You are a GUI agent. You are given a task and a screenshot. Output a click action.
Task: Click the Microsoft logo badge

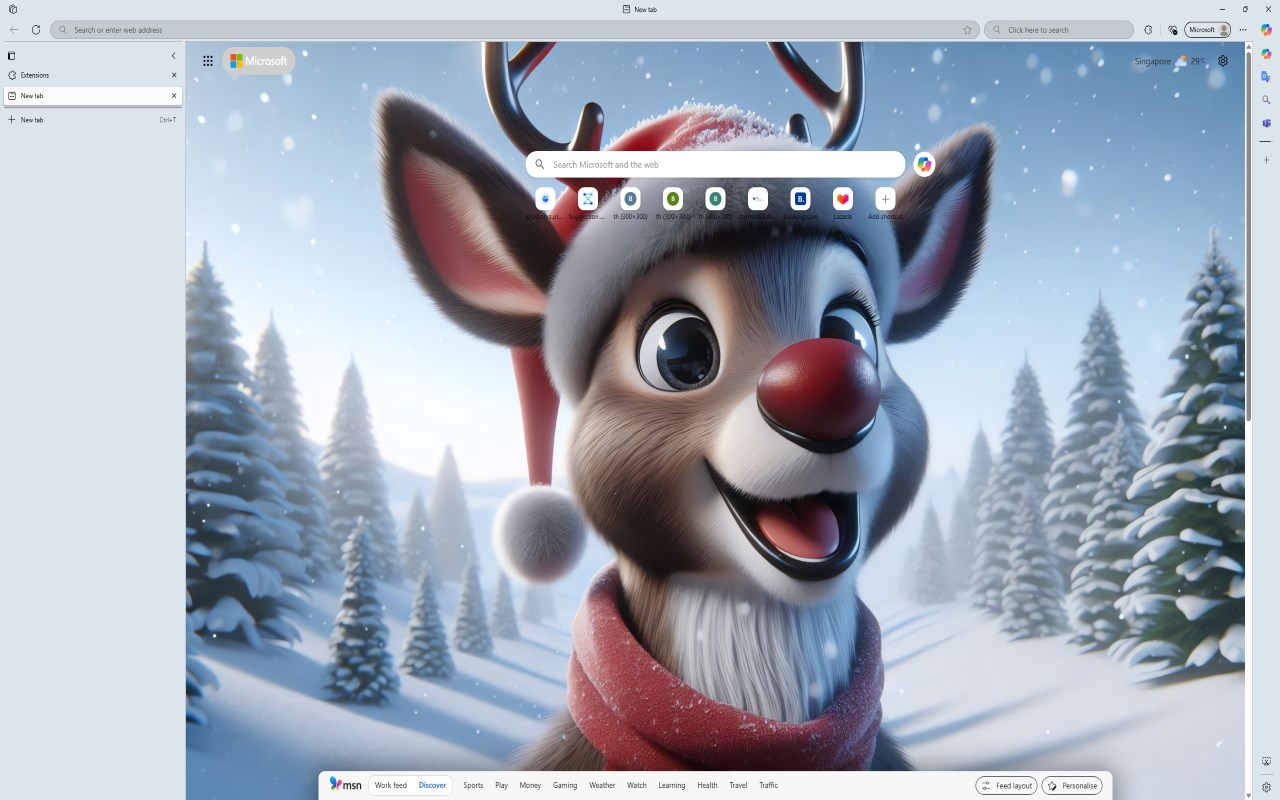pos(259,61)
